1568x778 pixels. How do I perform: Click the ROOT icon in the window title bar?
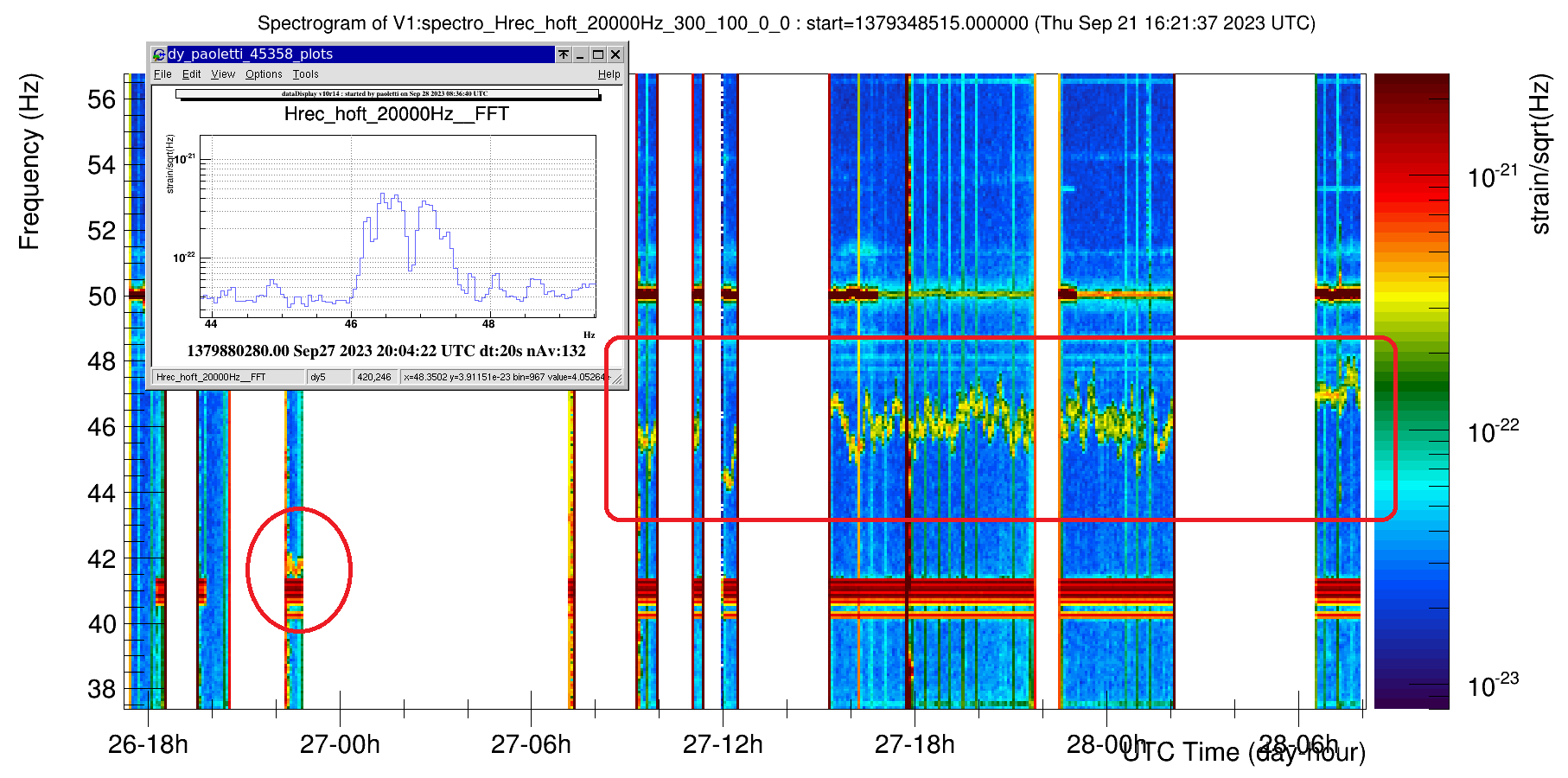click(x=159, y=54)
